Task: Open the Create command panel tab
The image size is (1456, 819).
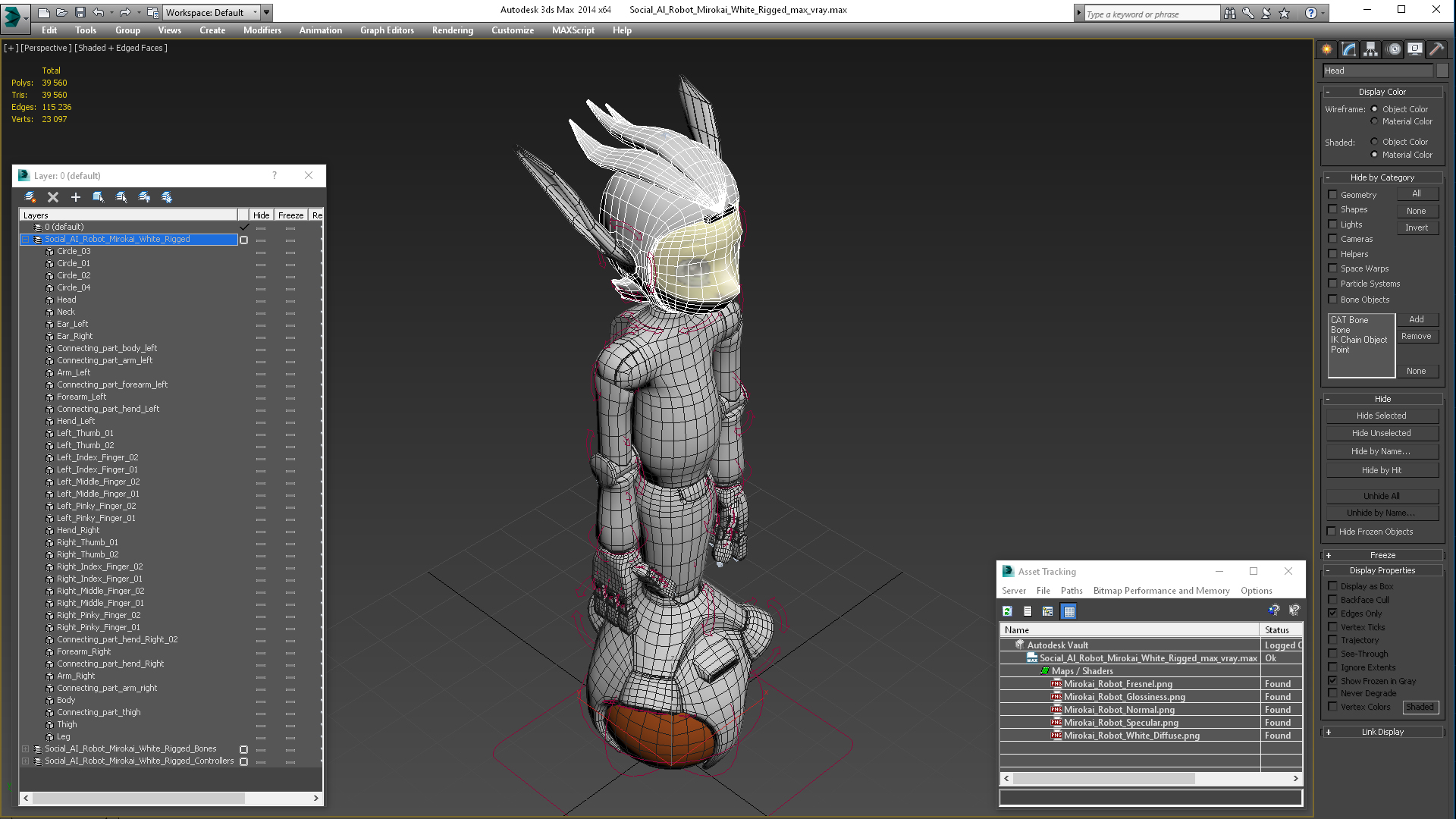Action: 1326,49
